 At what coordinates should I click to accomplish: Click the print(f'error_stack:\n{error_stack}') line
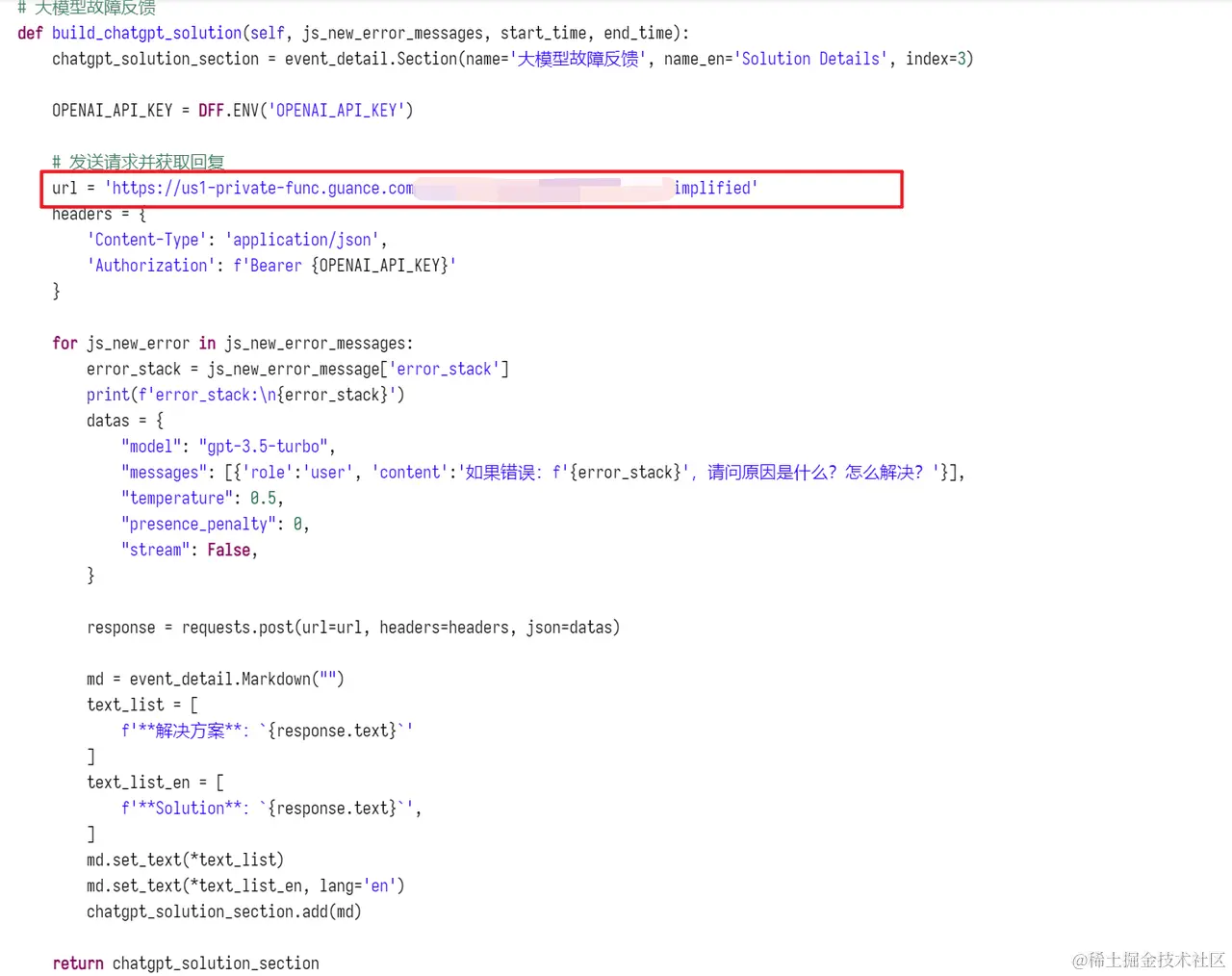click(x=245, y=396)
